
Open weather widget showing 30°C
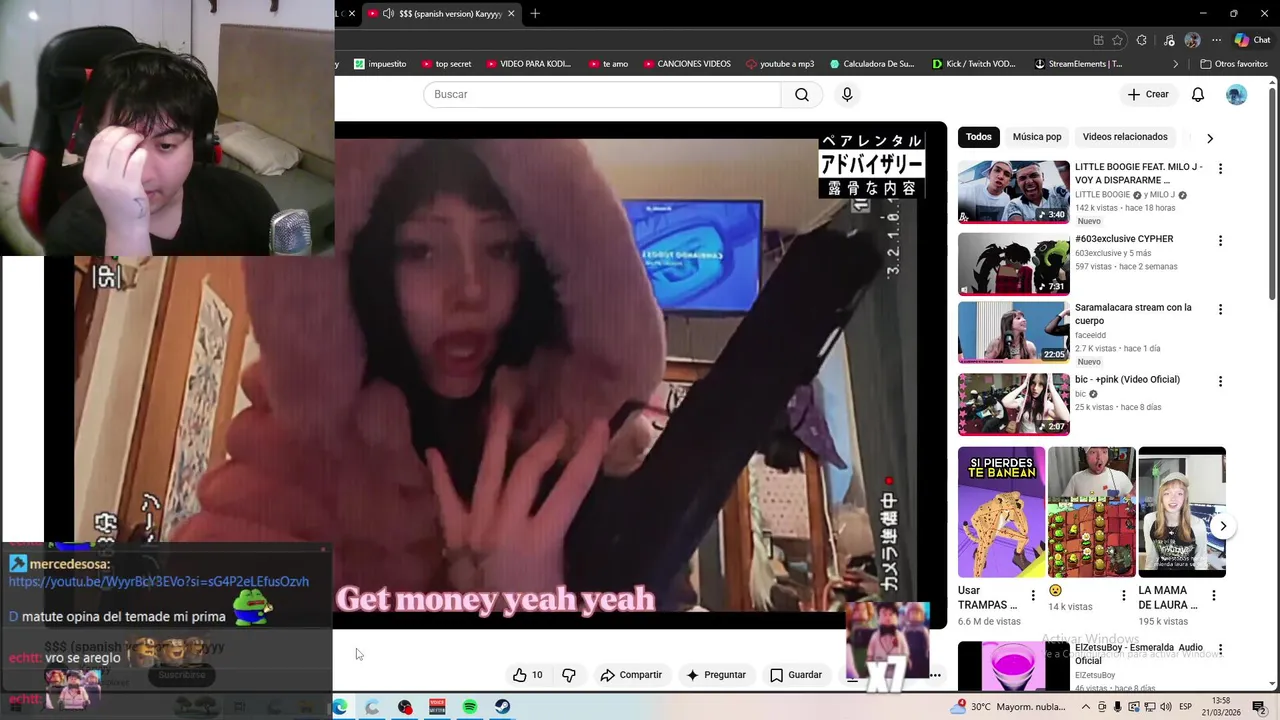(x=1008, y=707)
